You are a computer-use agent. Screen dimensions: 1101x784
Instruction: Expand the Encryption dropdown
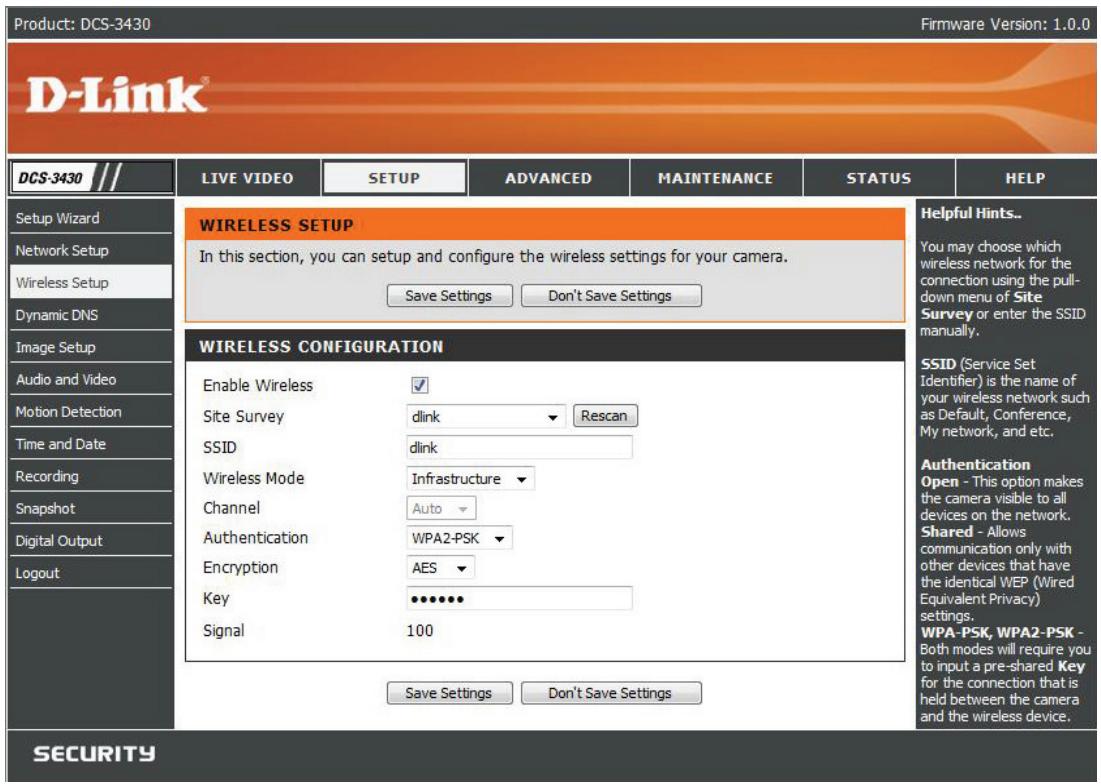pos(440,568)
